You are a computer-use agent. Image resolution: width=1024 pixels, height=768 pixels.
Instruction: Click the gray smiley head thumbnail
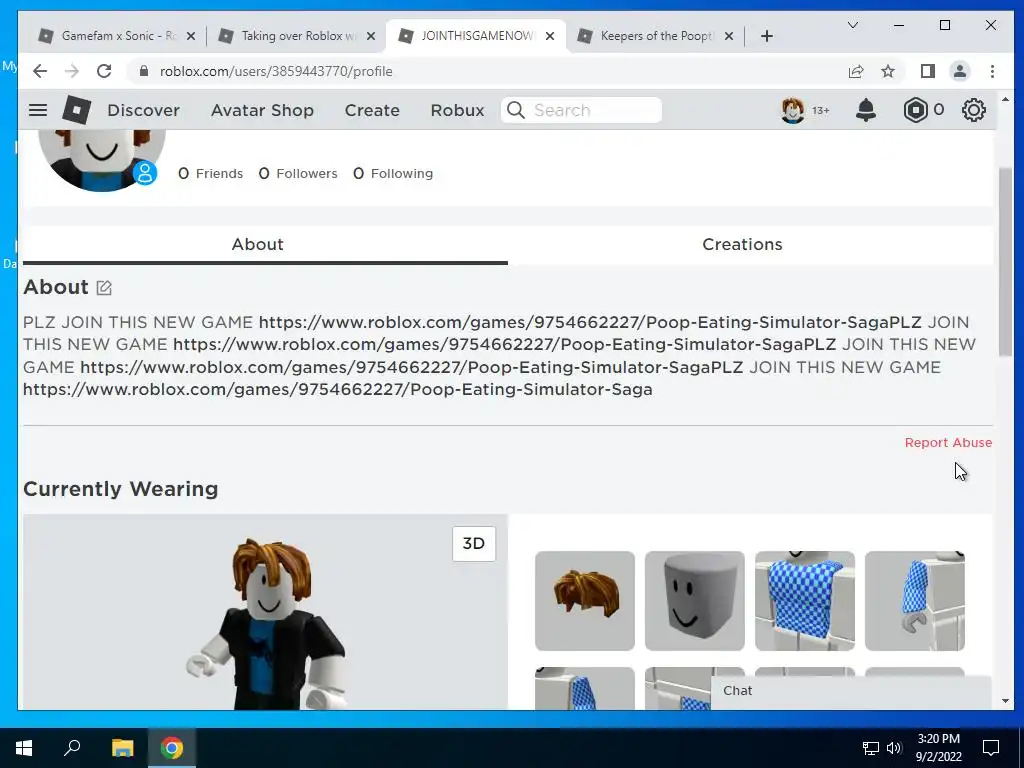694,601
